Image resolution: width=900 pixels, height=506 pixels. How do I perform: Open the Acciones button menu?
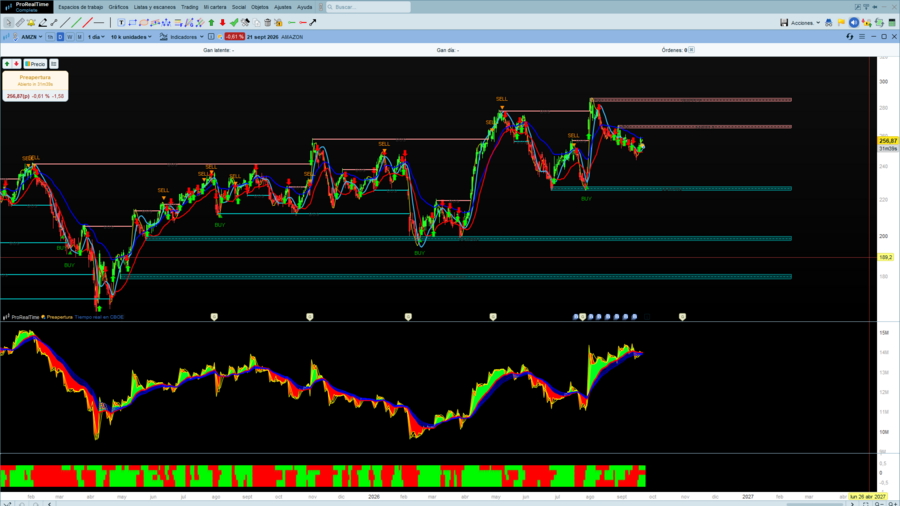click(x=805, y=22)
